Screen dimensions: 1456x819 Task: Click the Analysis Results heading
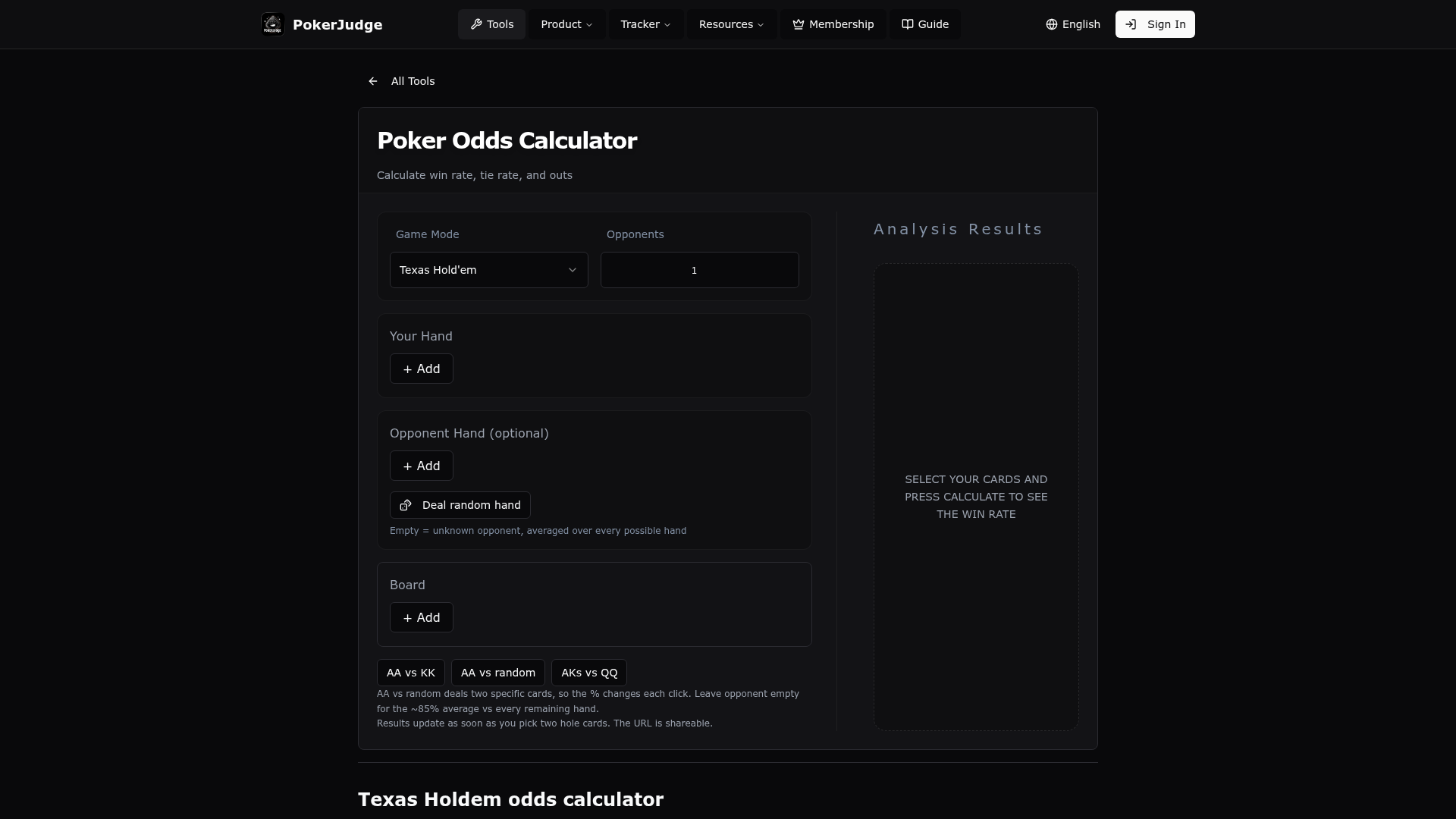959,229
